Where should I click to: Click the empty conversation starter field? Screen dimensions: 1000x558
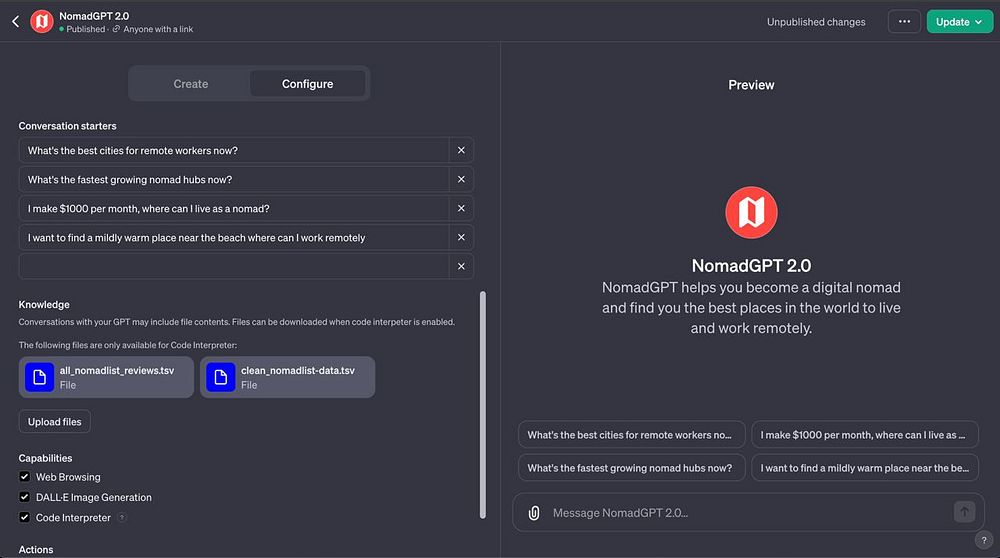(234, 267)
